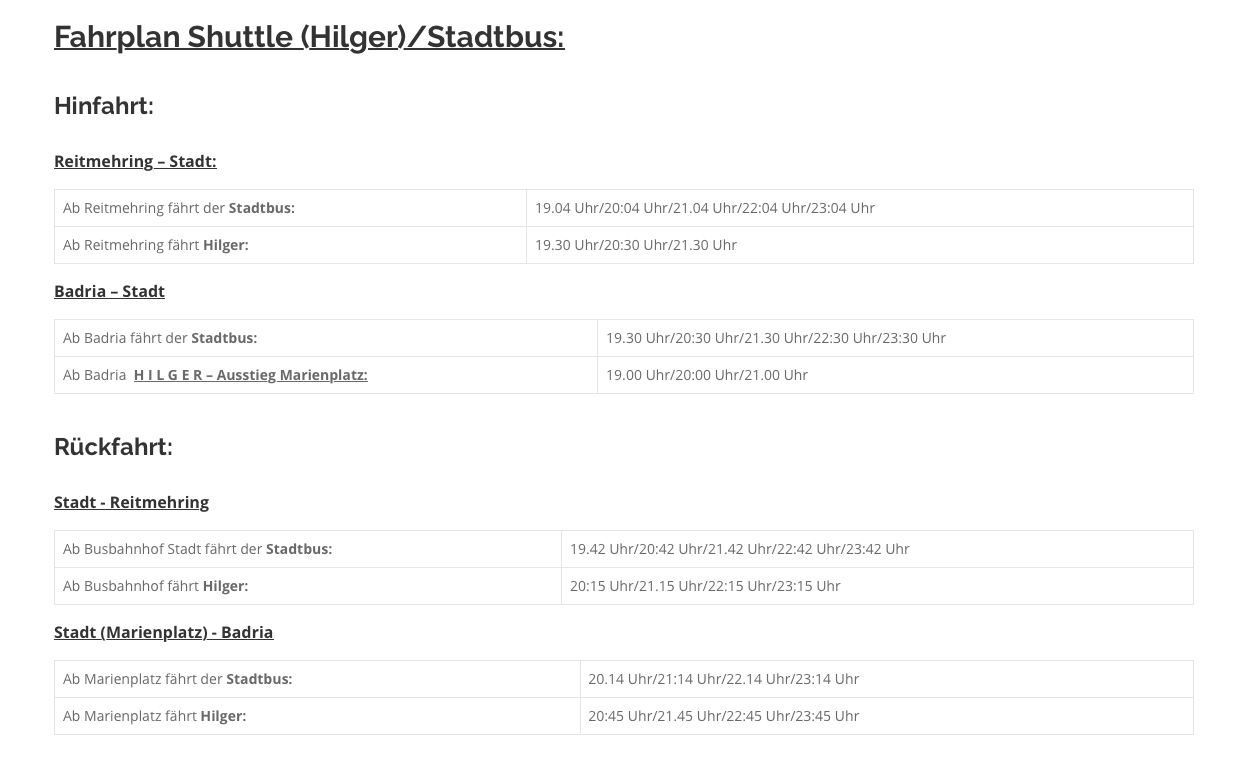Click the Badria – Stadt subheading
Viewport: 1255px width, 772px height.
tap(109, 291)
